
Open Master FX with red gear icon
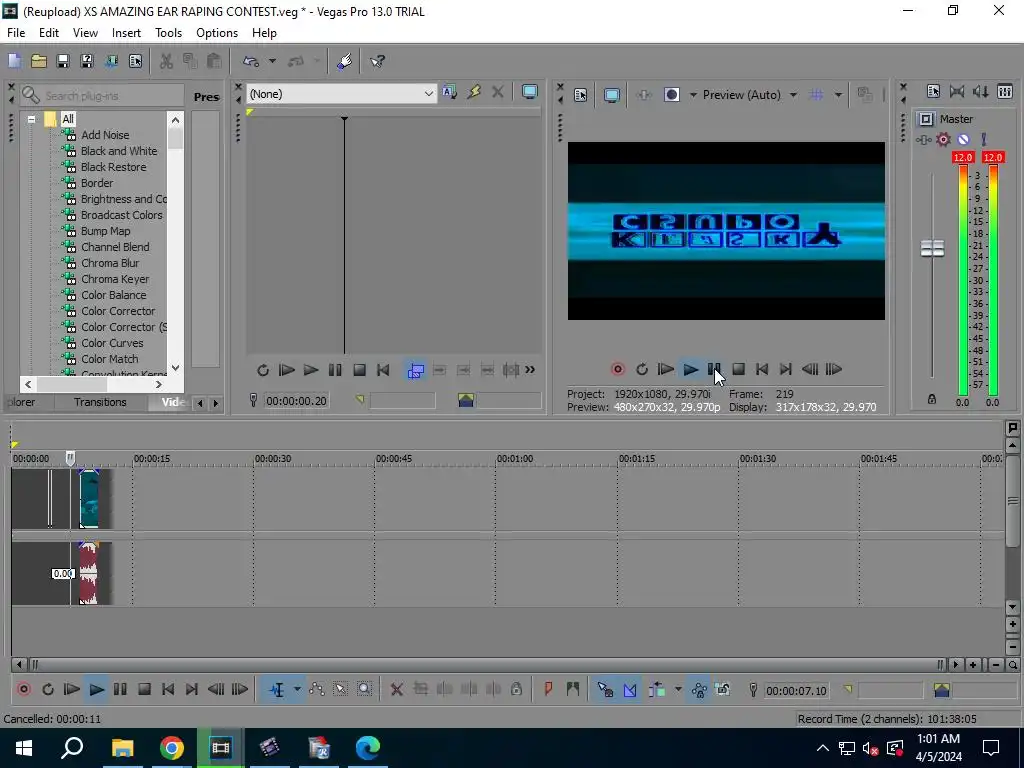(x=943, y=140)
